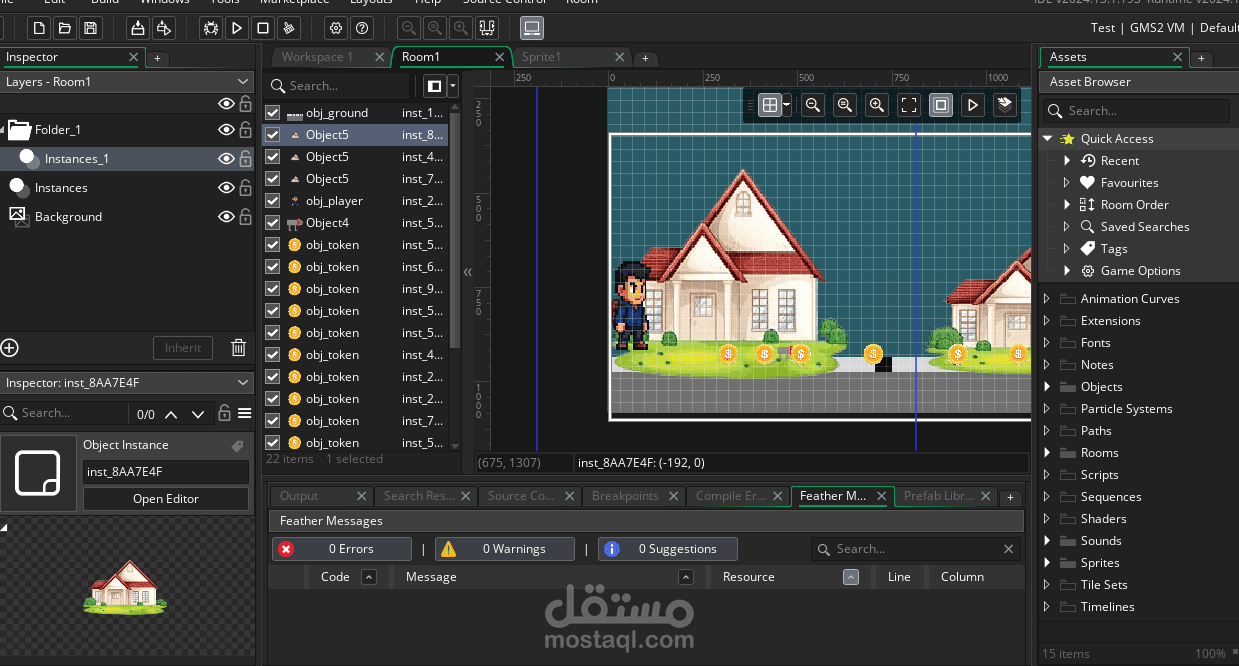Lock the Background layer
Screen dimensions: 1239x666
(x=245, y=217)
